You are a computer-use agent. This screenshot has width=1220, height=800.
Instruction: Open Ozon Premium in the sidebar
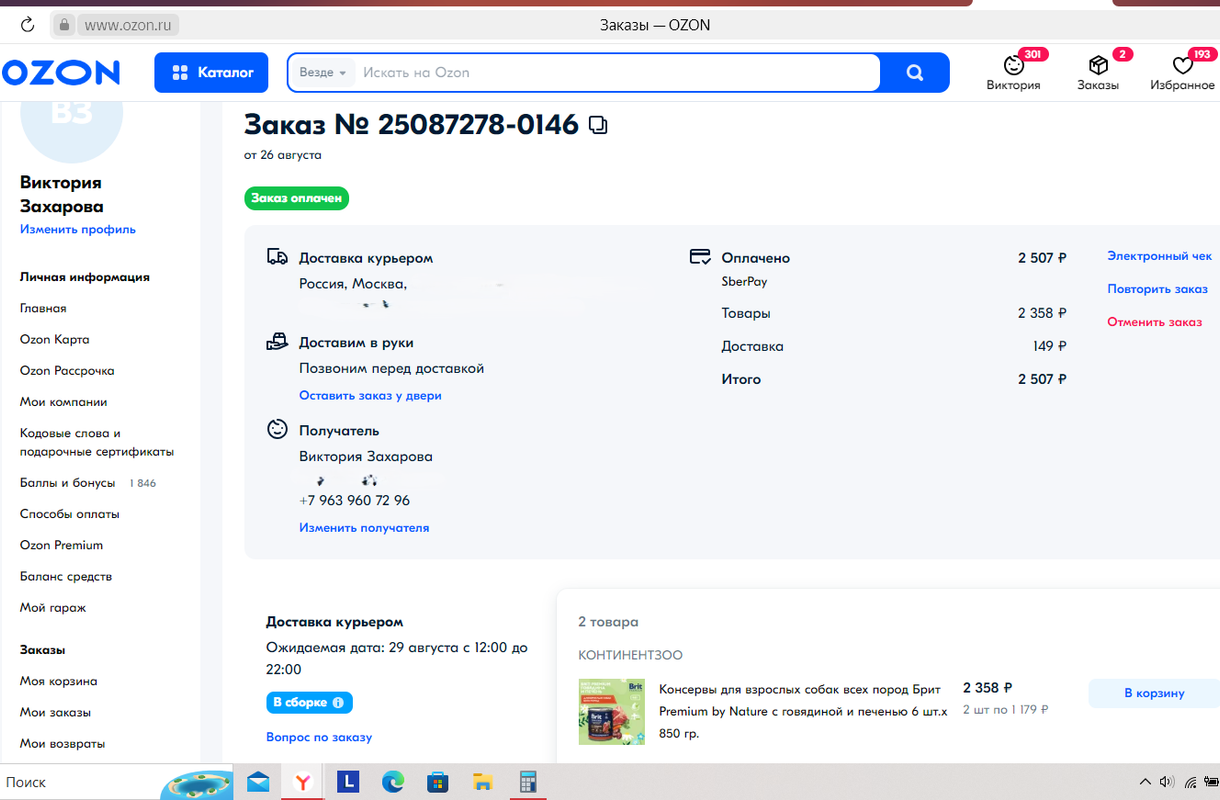(62, 545)
